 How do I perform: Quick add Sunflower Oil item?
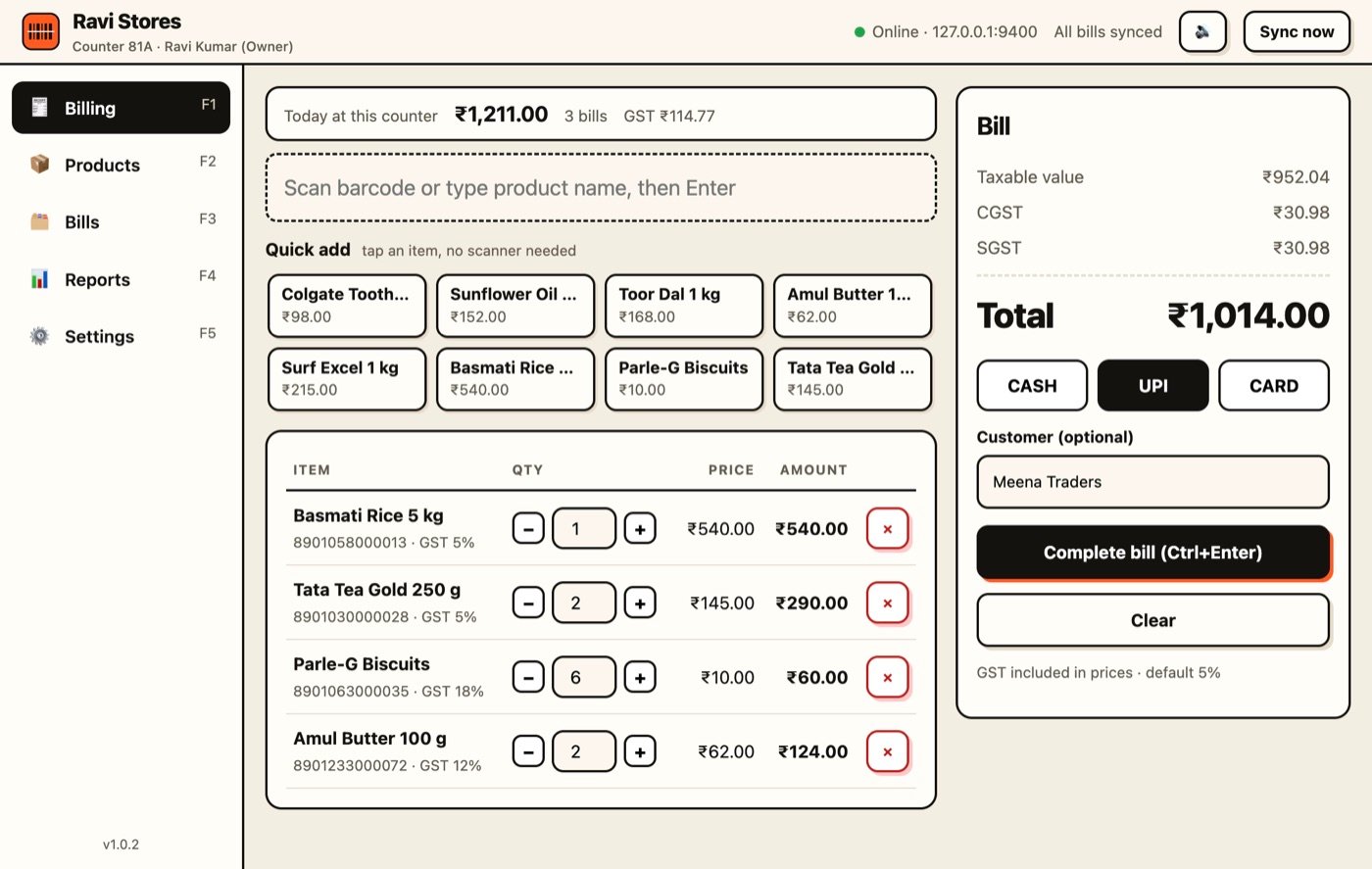click(515, 305)
